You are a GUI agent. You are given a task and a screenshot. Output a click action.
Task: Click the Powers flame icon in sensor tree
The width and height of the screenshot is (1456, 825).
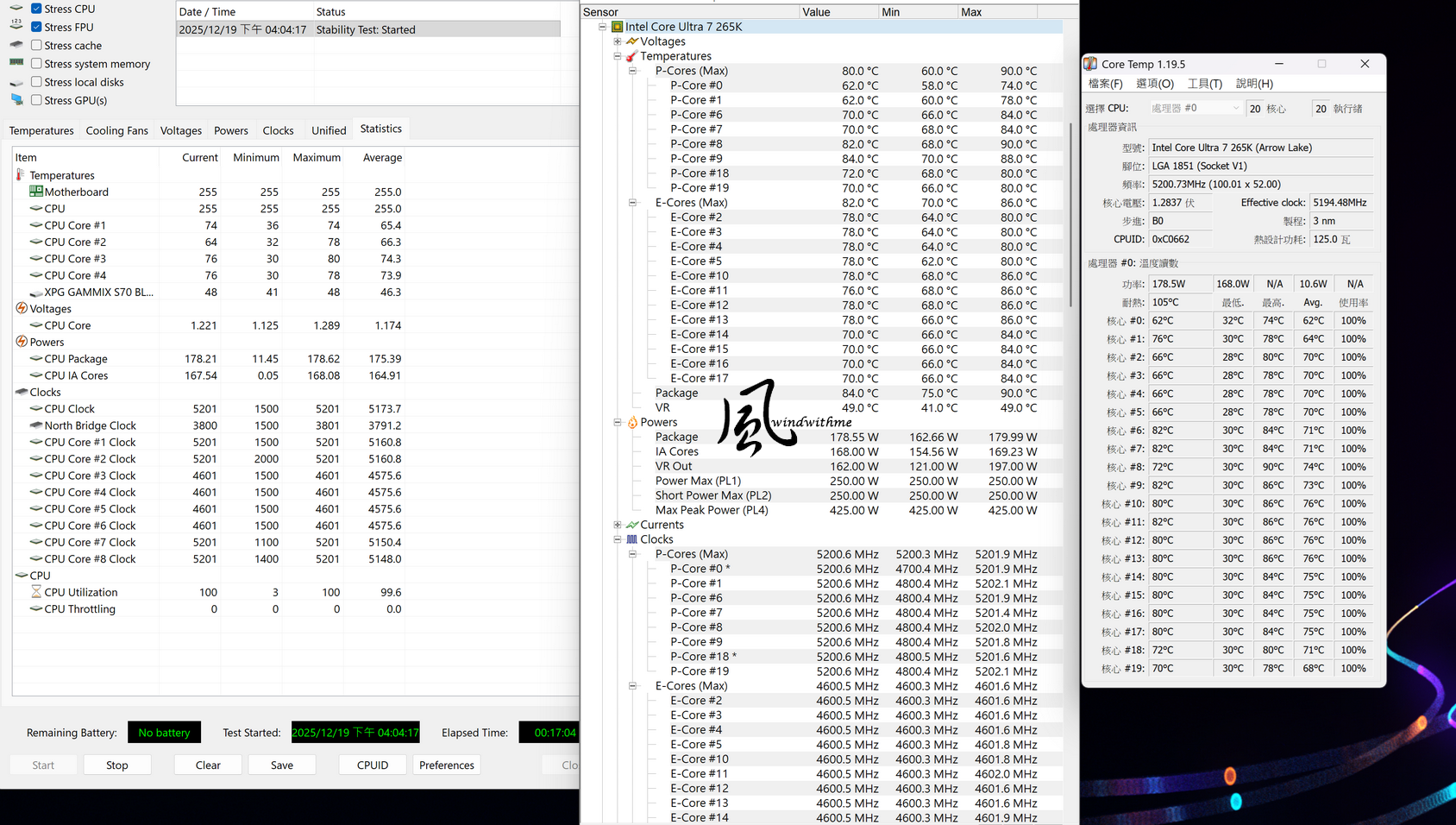[x=632, y=422]
